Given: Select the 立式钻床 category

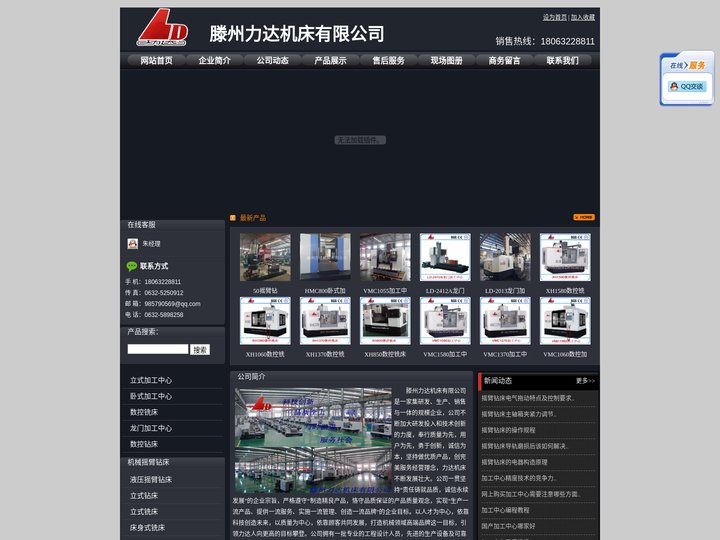Looking at the screenshot, I should pos(144,495).
